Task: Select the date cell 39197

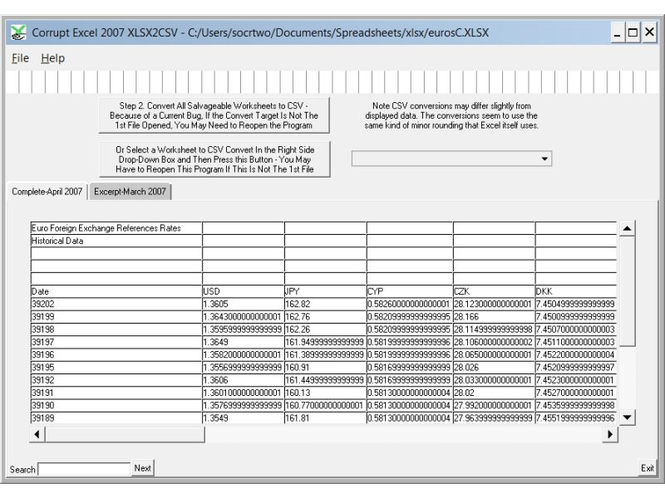Action: point(116,342)
